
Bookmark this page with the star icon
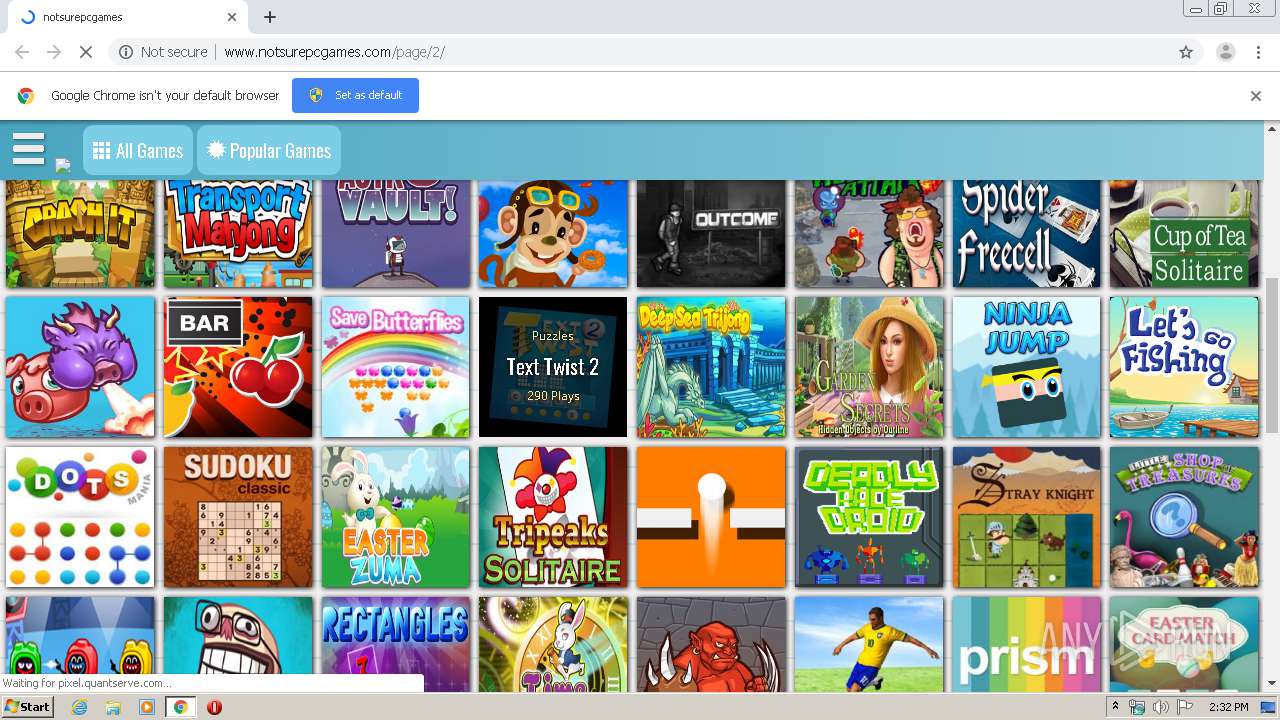click(1186, 52)
